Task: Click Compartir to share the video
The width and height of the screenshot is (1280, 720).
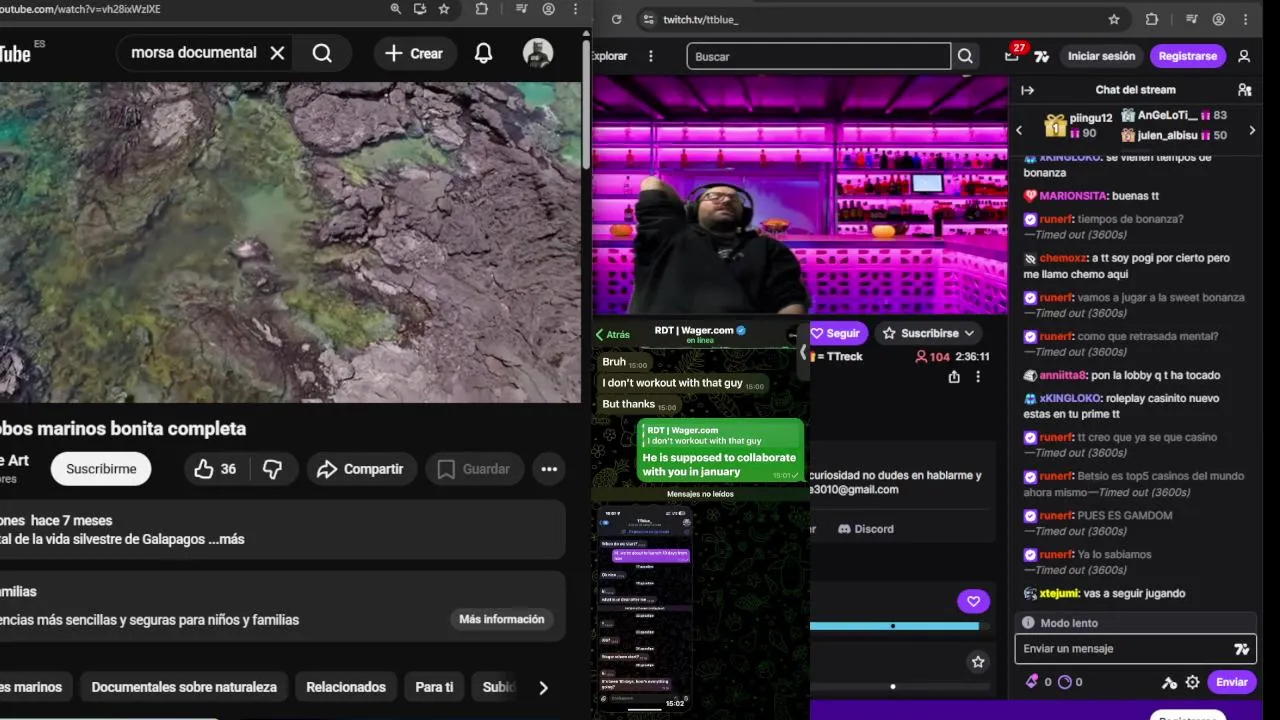Action: 360,469
